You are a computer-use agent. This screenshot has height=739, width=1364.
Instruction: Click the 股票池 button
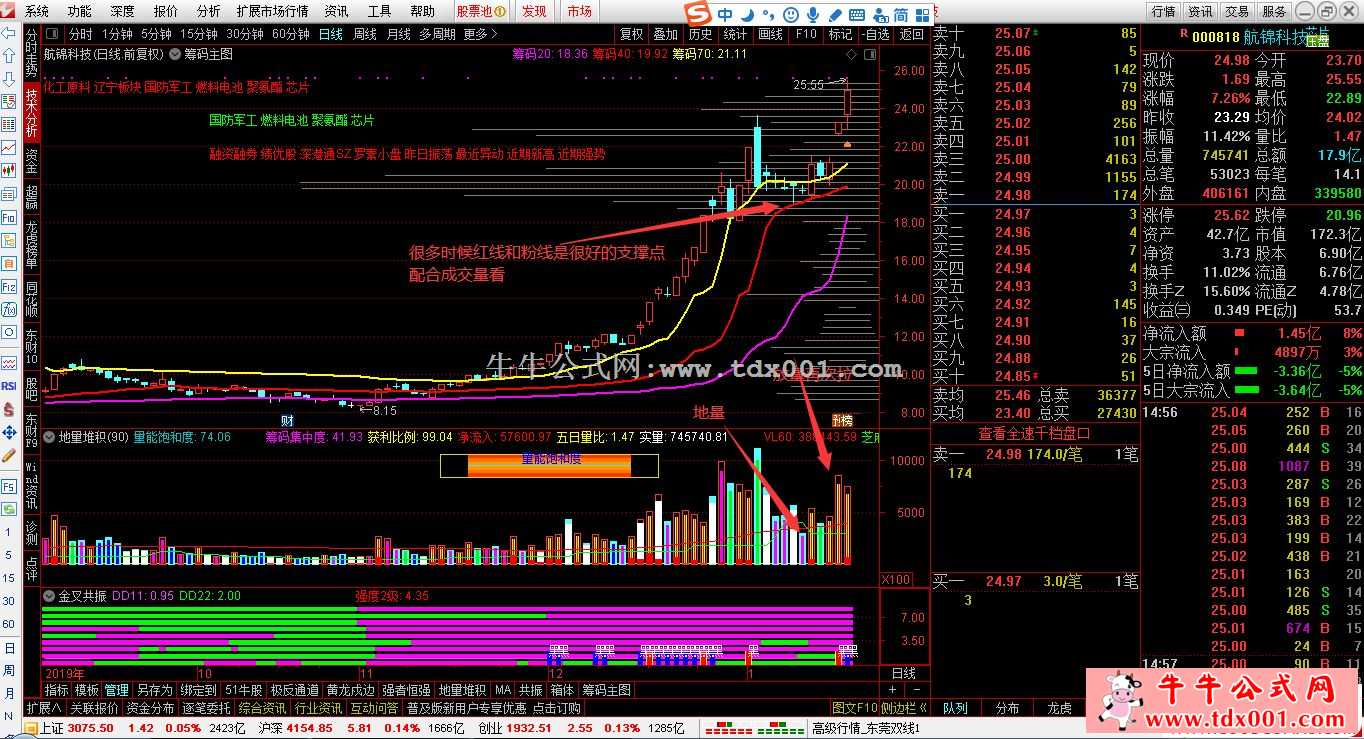click(480, 11)
